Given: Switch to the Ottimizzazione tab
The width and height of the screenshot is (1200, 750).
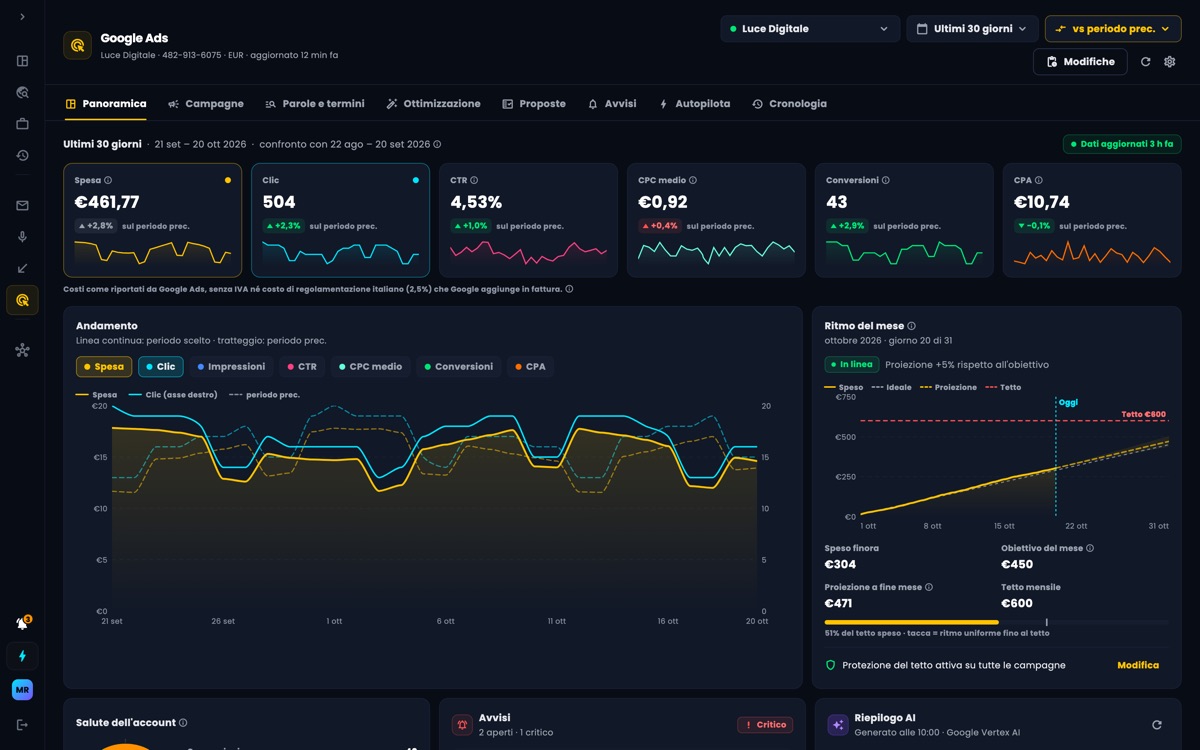Looking at the screenshot, I should [x=433, y=104].
